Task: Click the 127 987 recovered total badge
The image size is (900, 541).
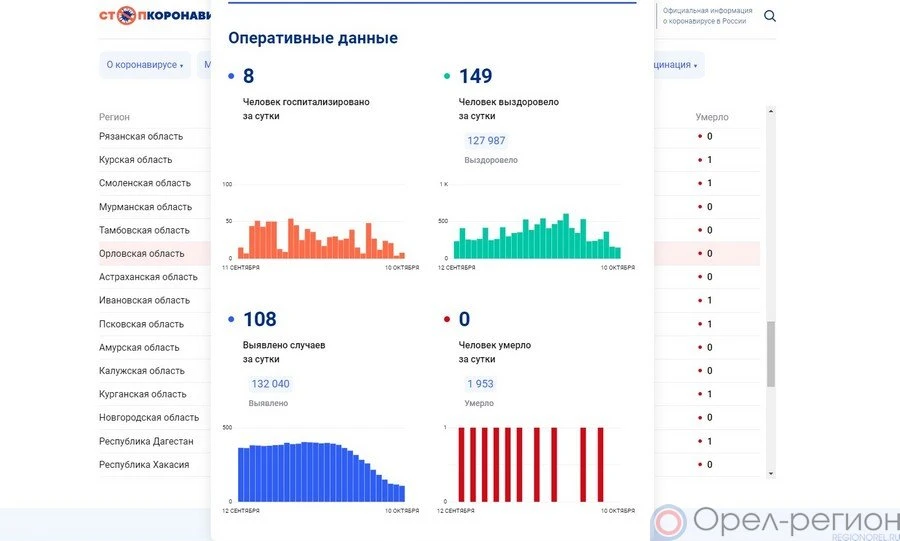Action: point(486,141)
